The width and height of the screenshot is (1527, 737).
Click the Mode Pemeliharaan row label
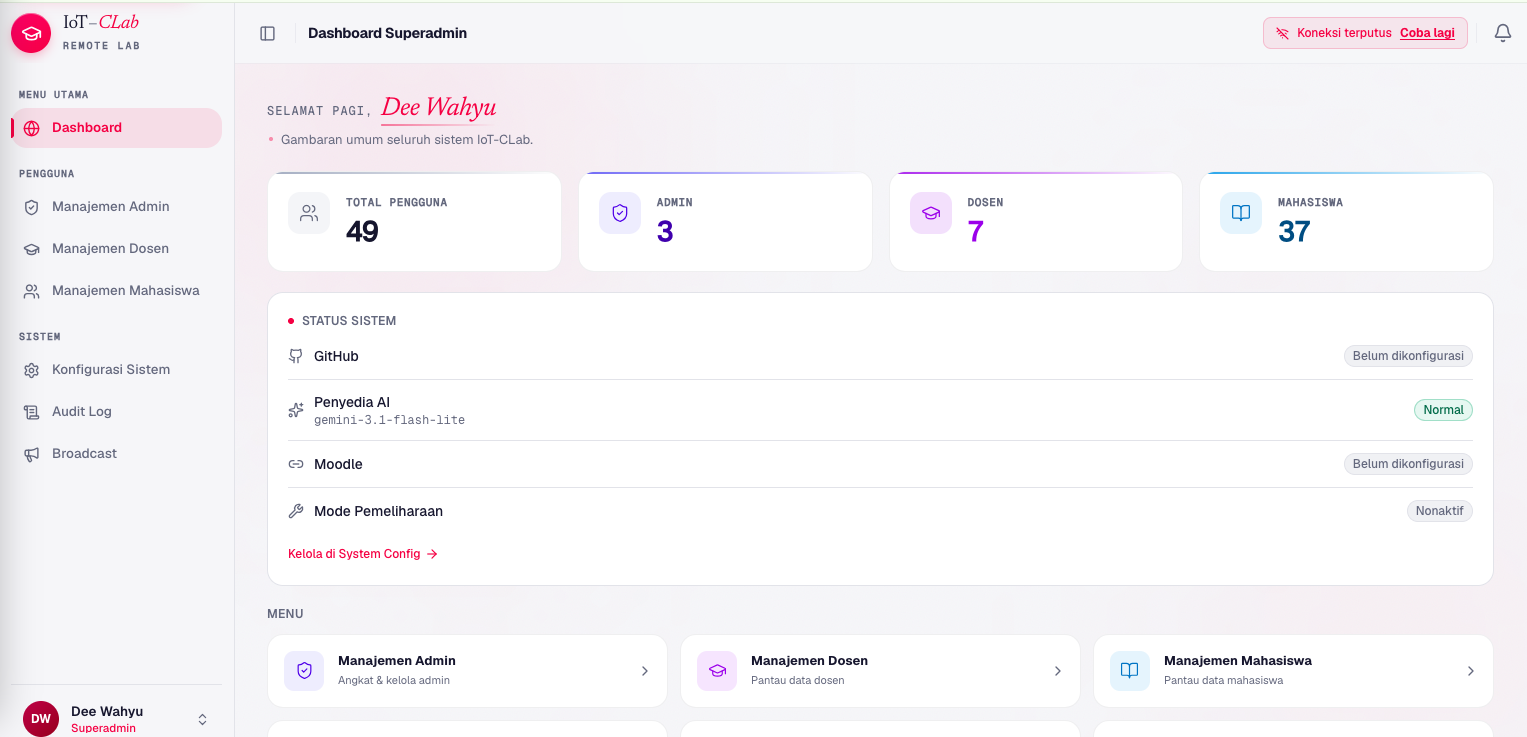[378, 511]
